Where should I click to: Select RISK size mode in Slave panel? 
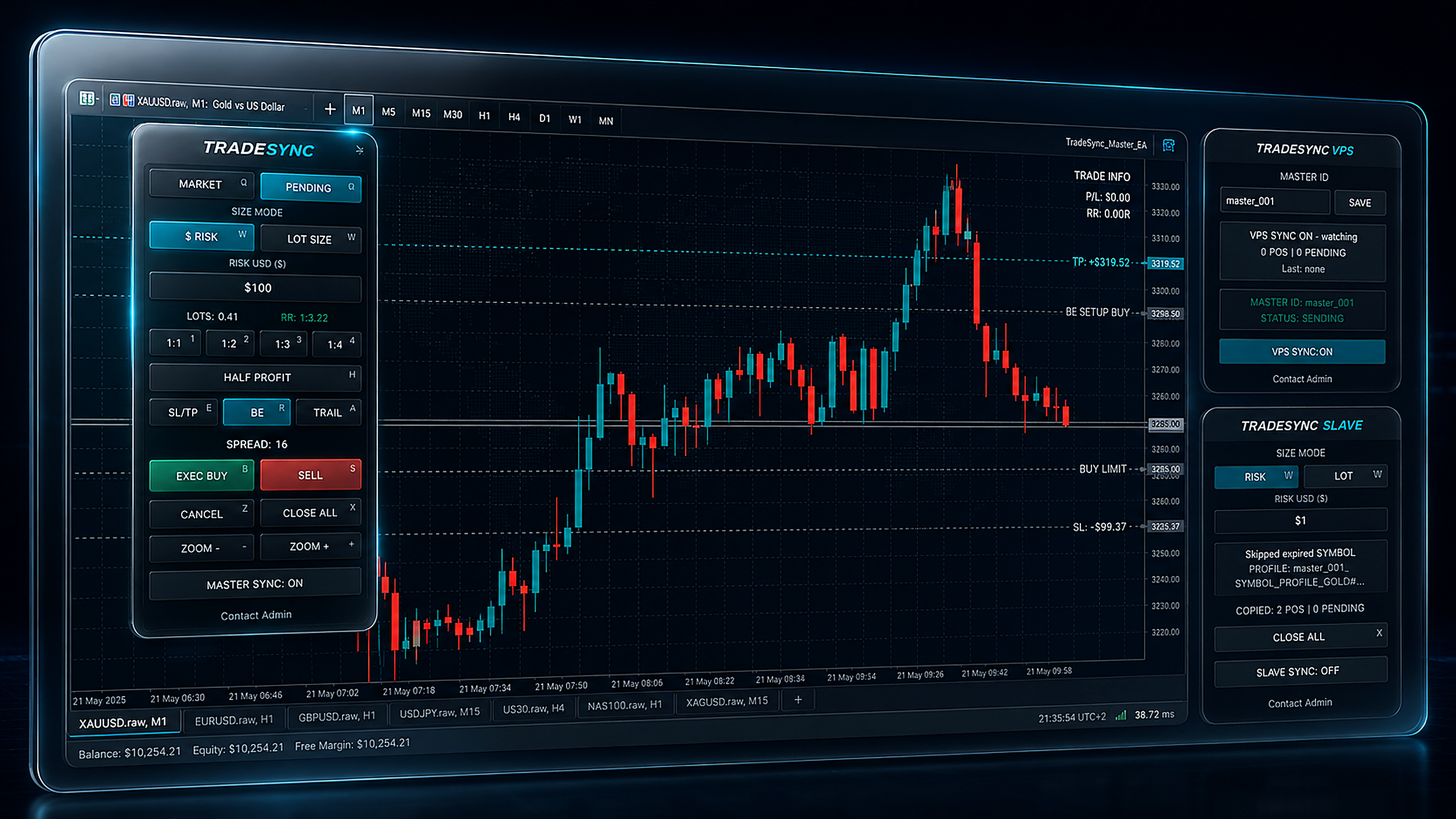(x=1257, y=477)
